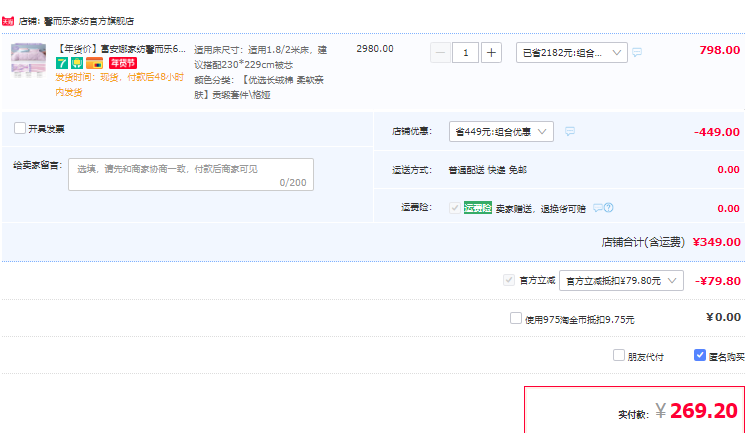The image size is (751, 433).
Task: Check the 朋友代付 checkbox
Action: pos(619,355)
